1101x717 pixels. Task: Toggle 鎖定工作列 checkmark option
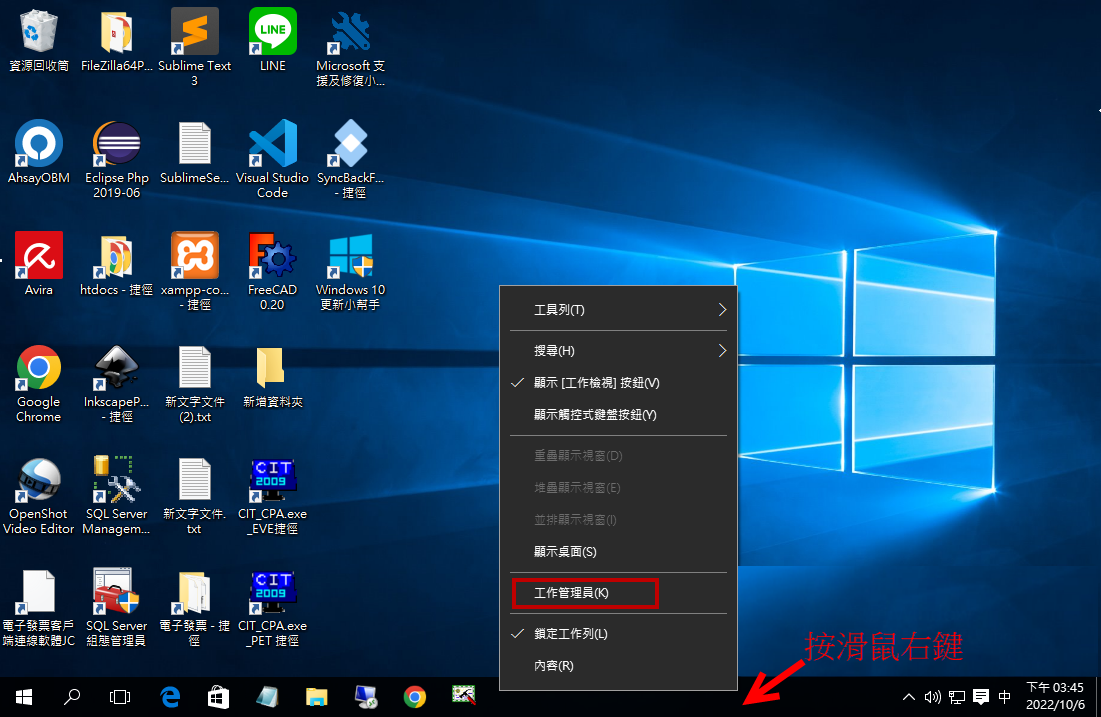click(x=584, y=634)
